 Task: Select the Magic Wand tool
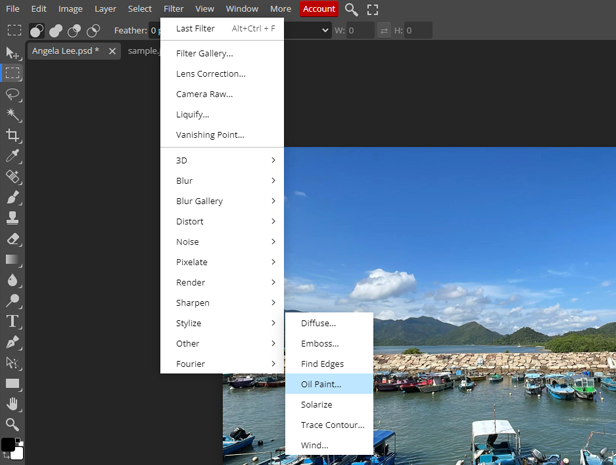(13, 115)
